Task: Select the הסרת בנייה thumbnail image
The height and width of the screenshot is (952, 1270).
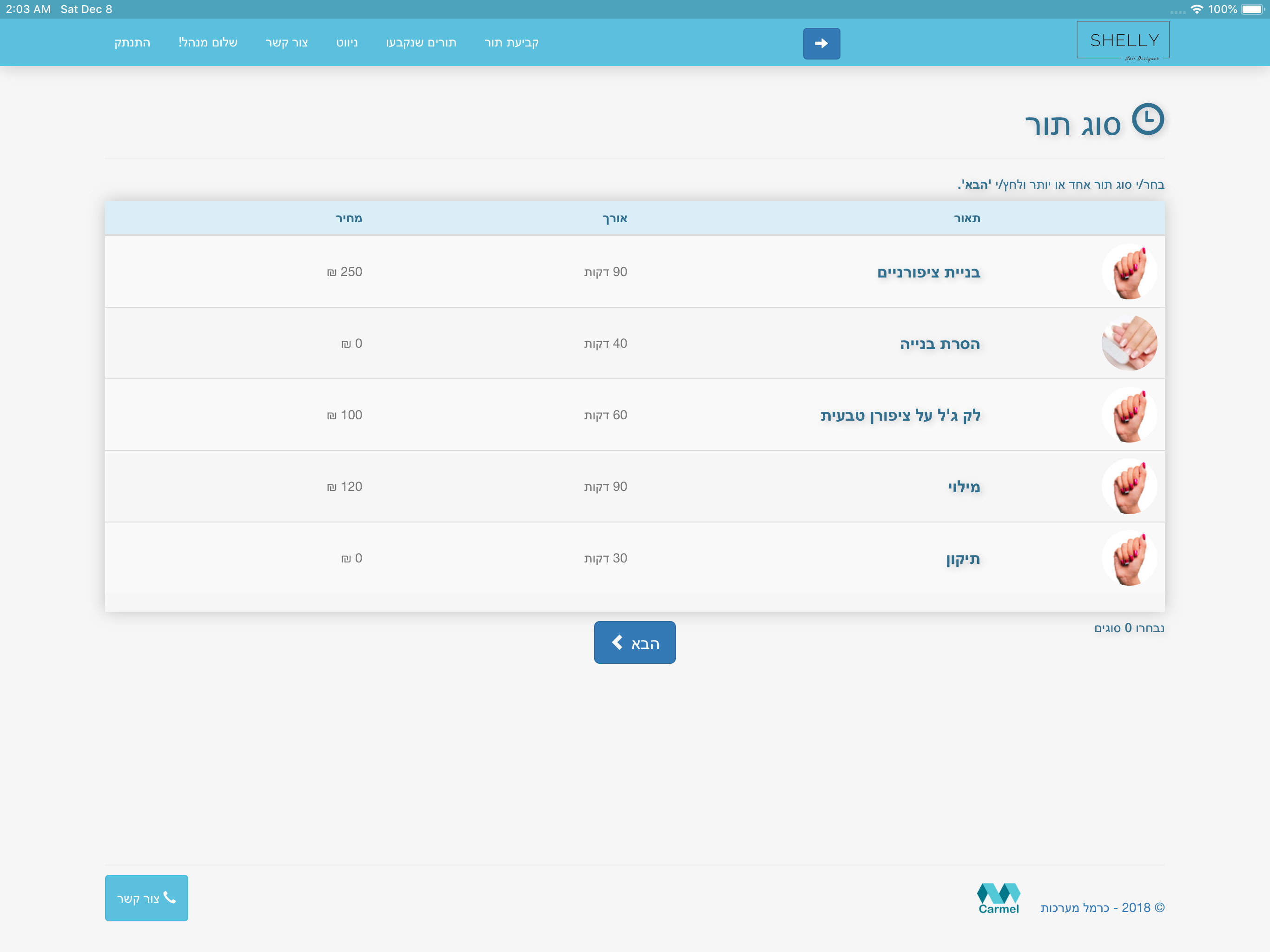Action: tap(1129, 343)
